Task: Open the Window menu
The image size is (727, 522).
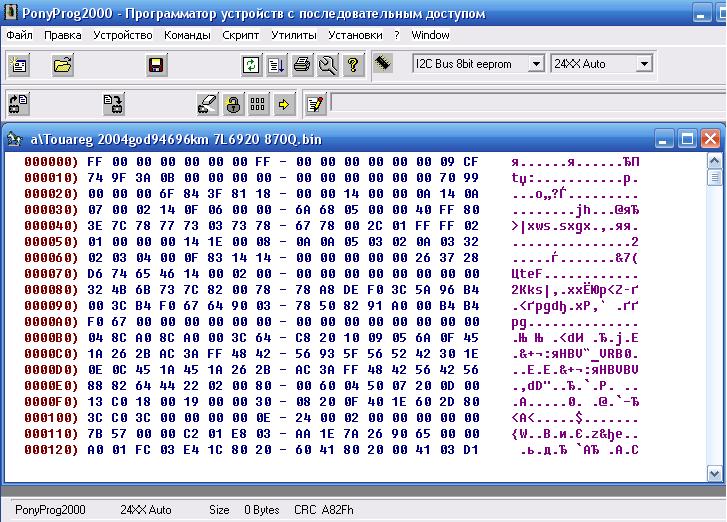Action: click(430, 35)
